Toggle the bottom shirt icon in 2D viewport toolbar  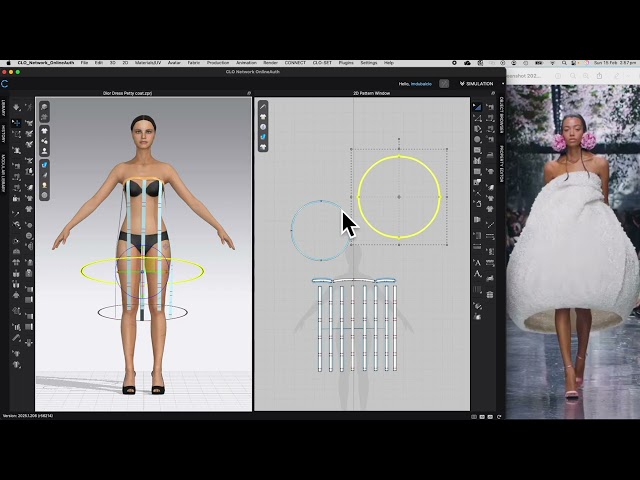pyautogui.click(x=263, y=147)
